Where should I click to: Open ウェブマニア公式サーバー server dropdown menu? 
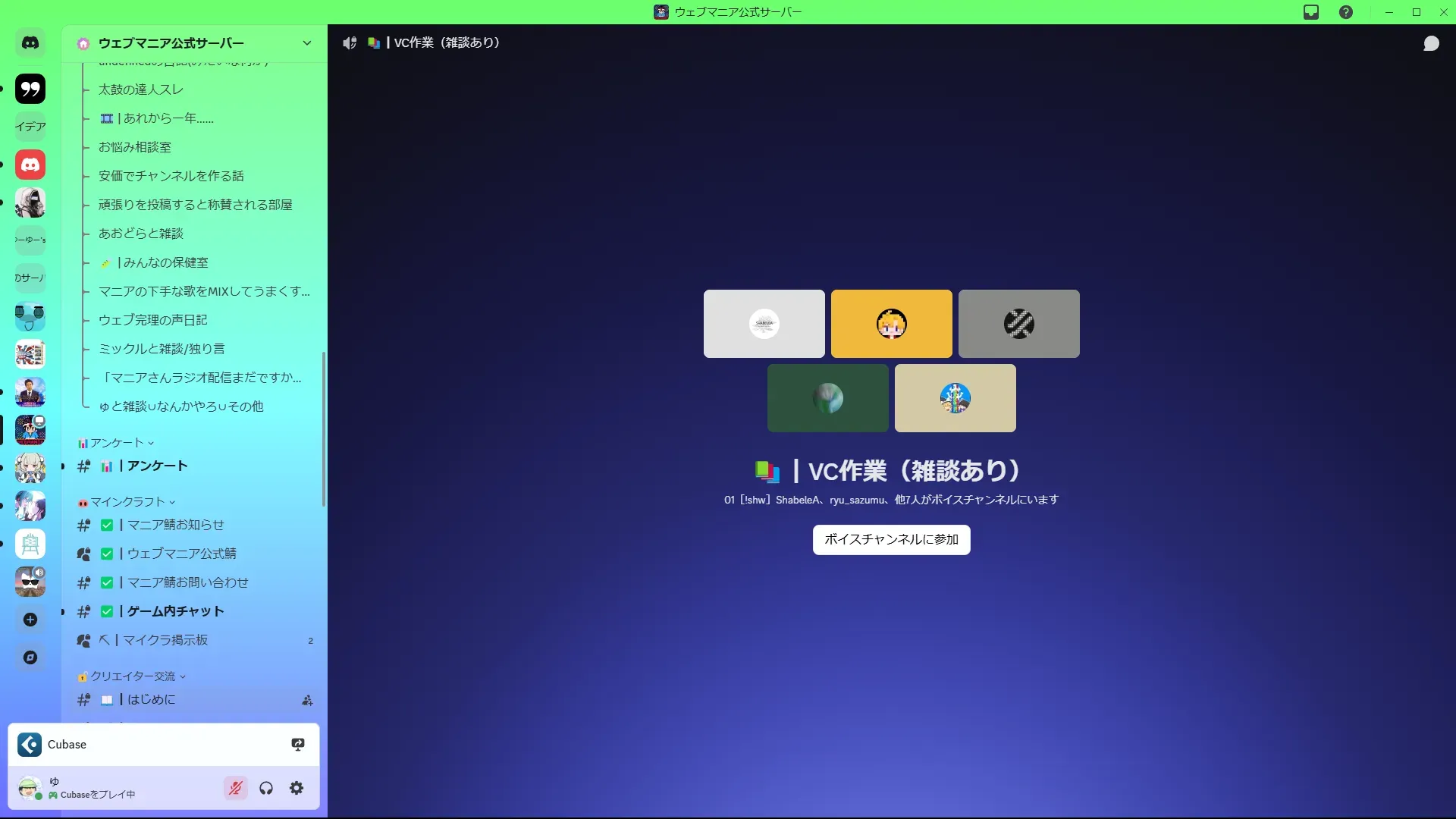point(306,43)
